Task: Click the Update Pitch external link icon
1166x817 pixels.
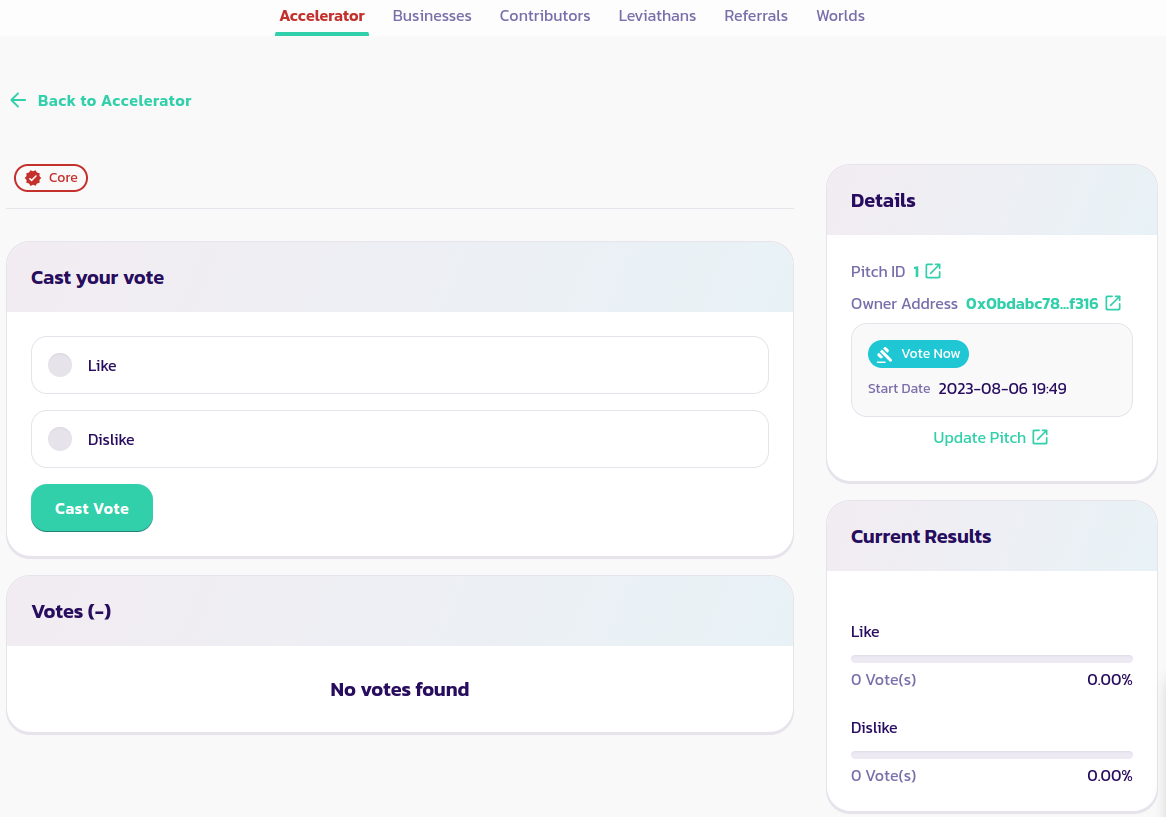Action: pyautogui.click(x=1040, y=437)
